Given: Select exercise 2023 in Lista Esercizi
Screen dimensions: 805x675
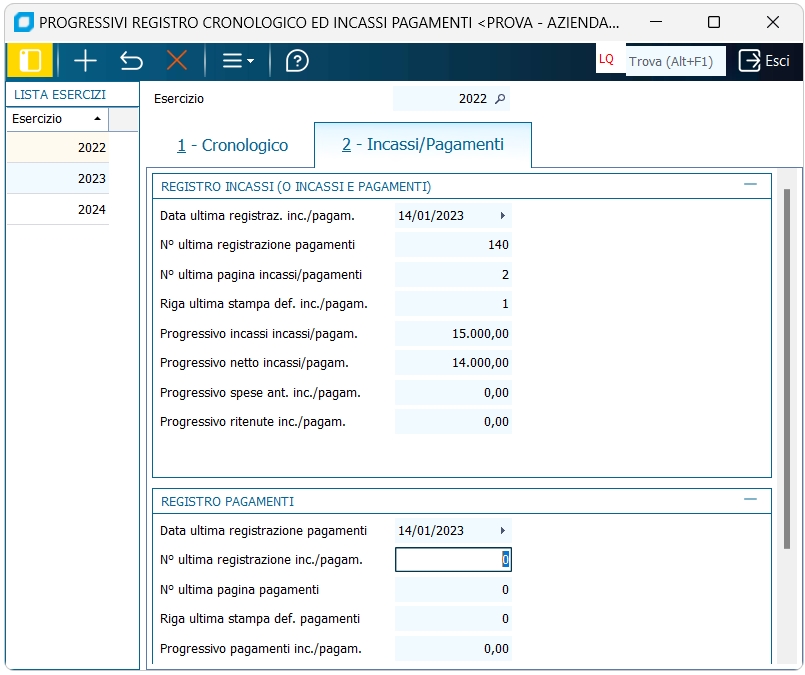Looking at the screenshot, I should point(72,179).
